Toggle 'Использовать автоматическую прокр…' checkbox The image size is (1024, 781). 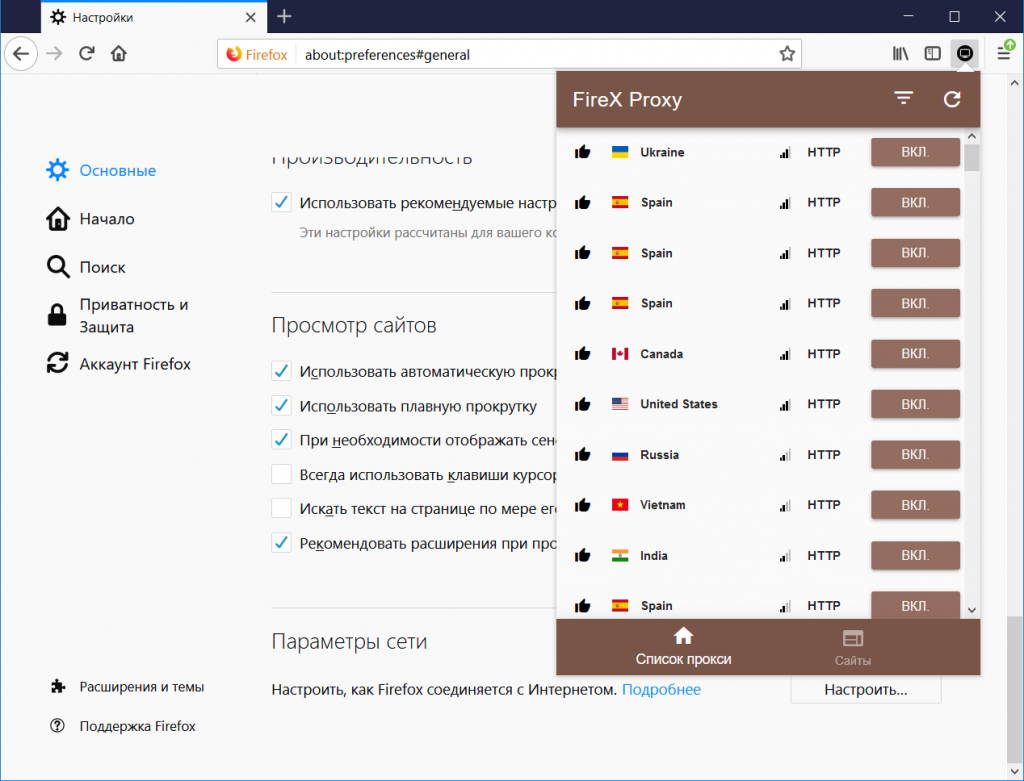[x=281, y=371]
